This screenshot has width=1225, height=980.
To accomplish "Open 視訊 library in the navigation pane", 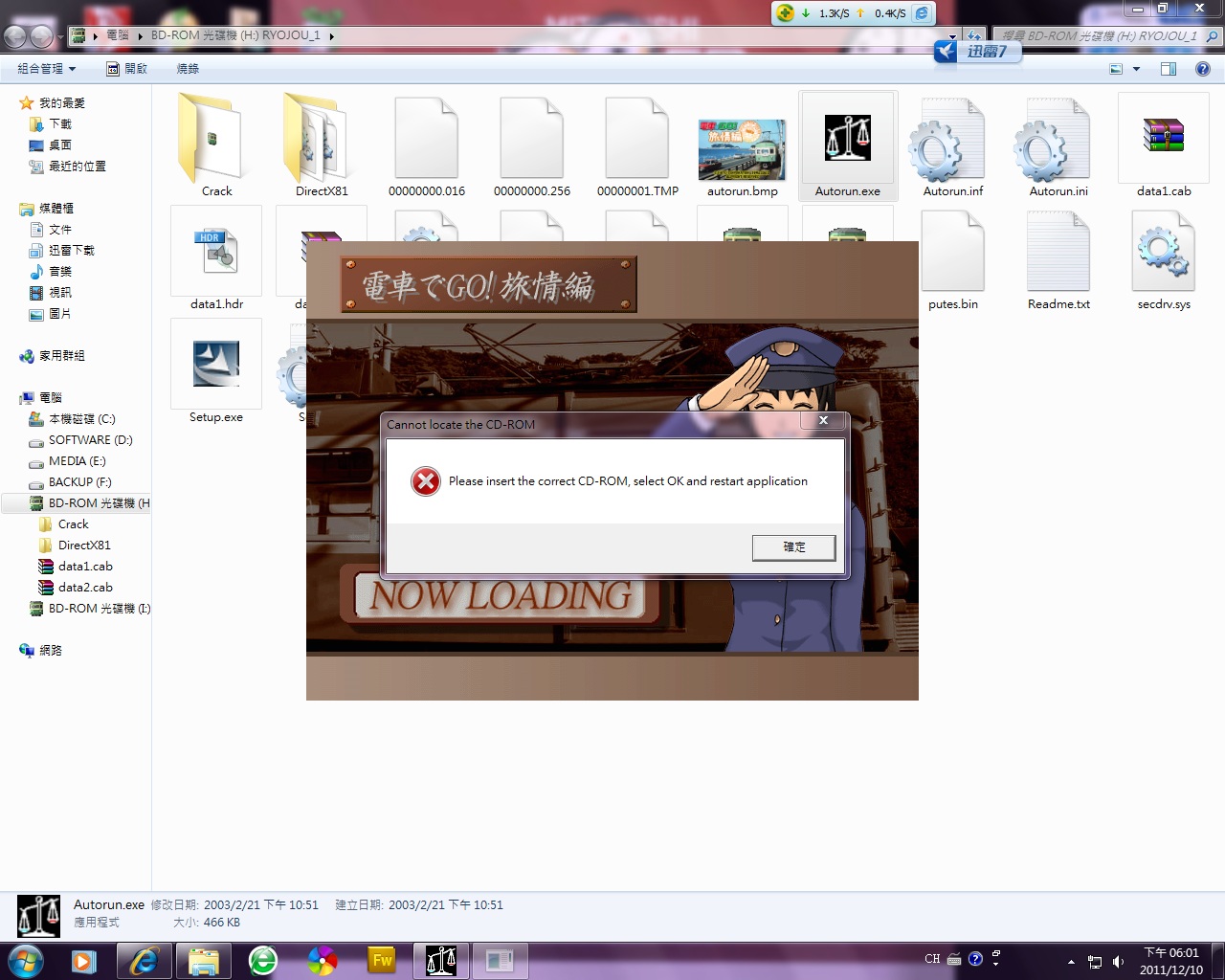I will tap(51, 293).
